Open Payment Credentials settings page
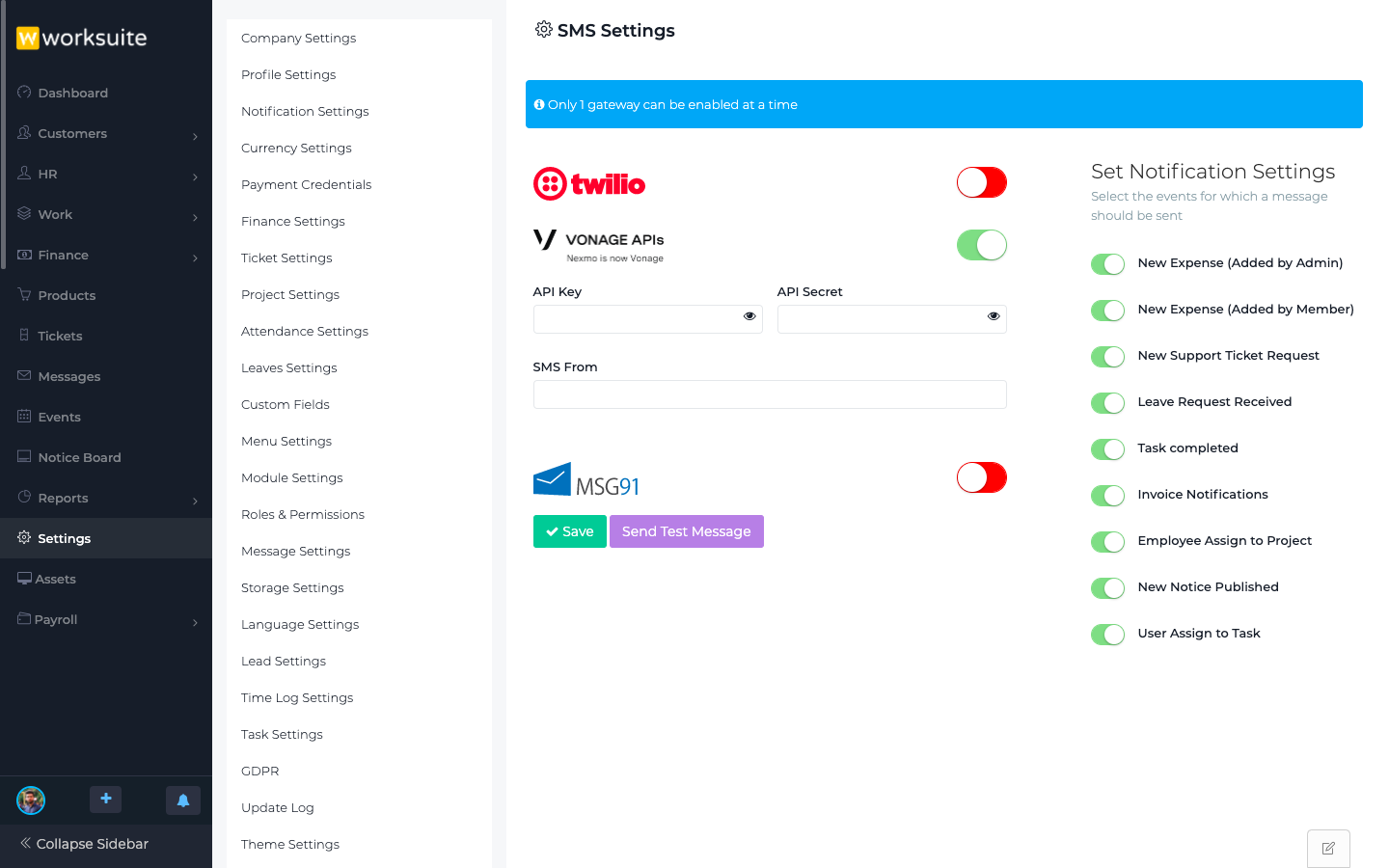The width and height of the screenshot is (1389, 868). click(306, 185)
